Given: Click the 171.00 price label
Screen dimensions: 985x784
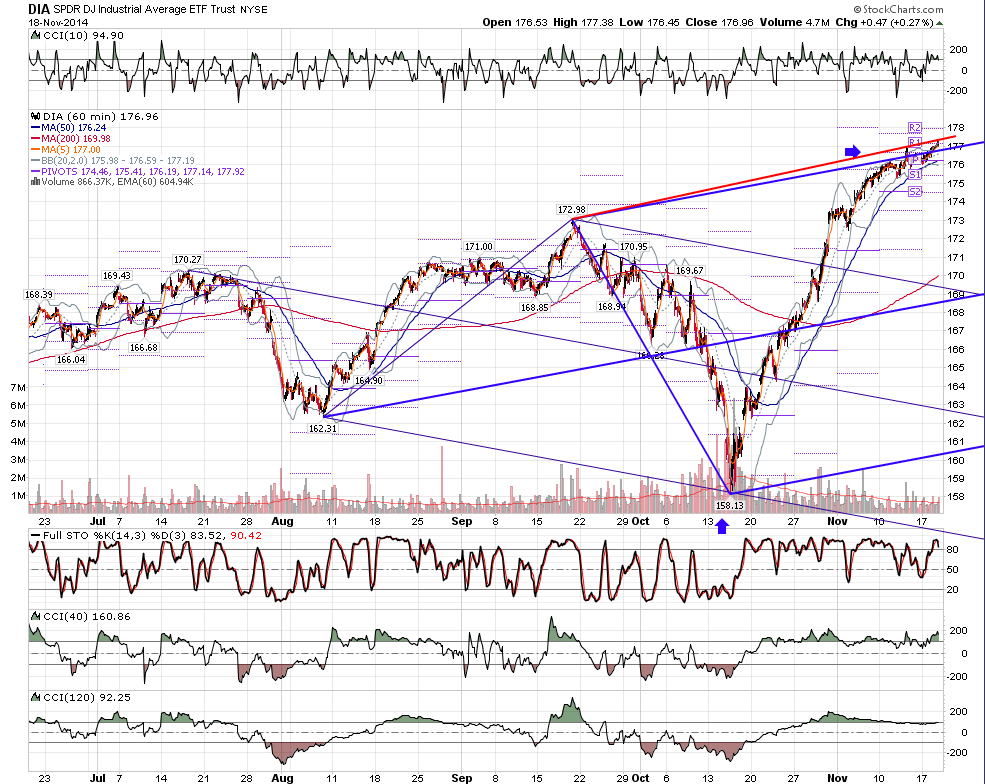Looking at the screenshot, I should coord(479,246).
